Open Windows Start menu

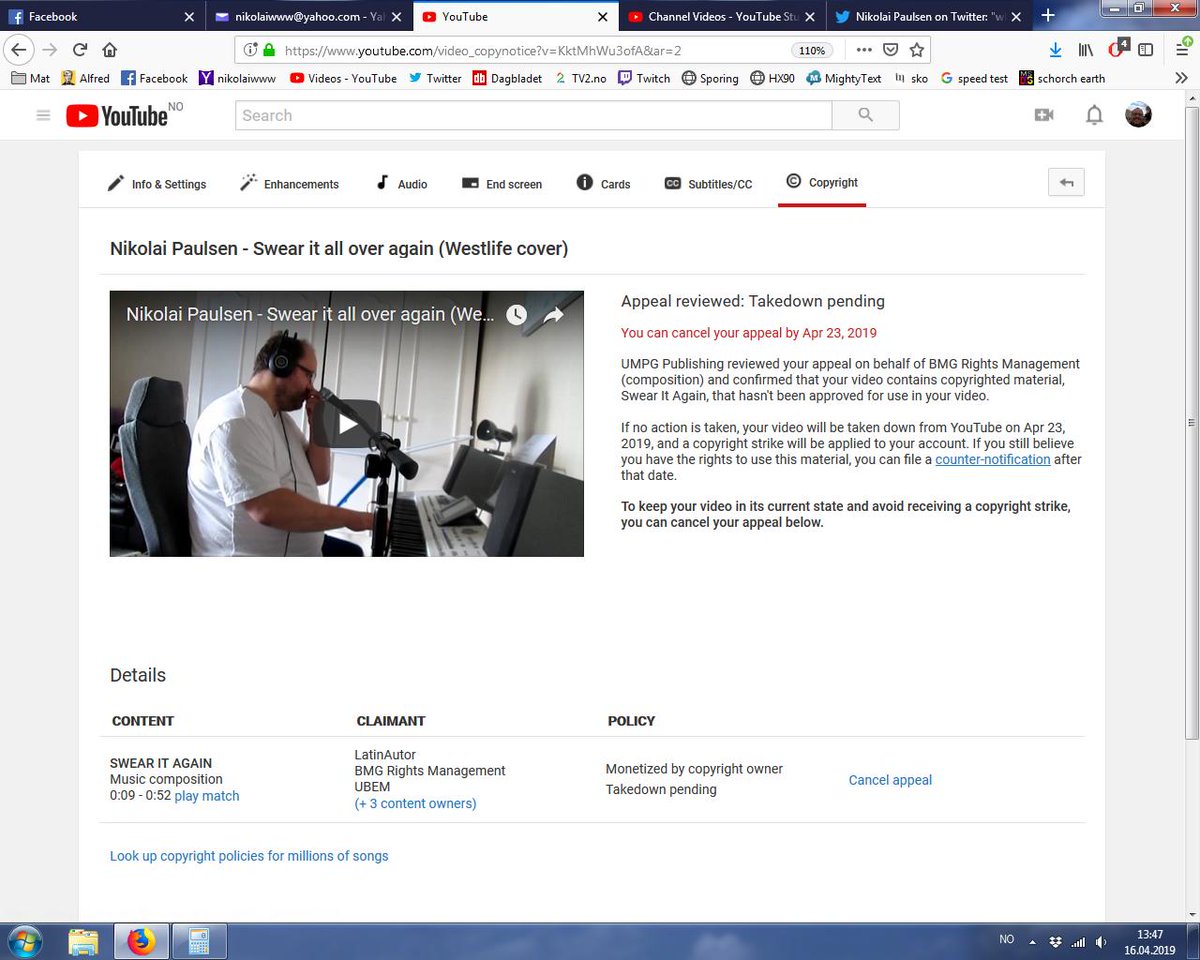23,941
